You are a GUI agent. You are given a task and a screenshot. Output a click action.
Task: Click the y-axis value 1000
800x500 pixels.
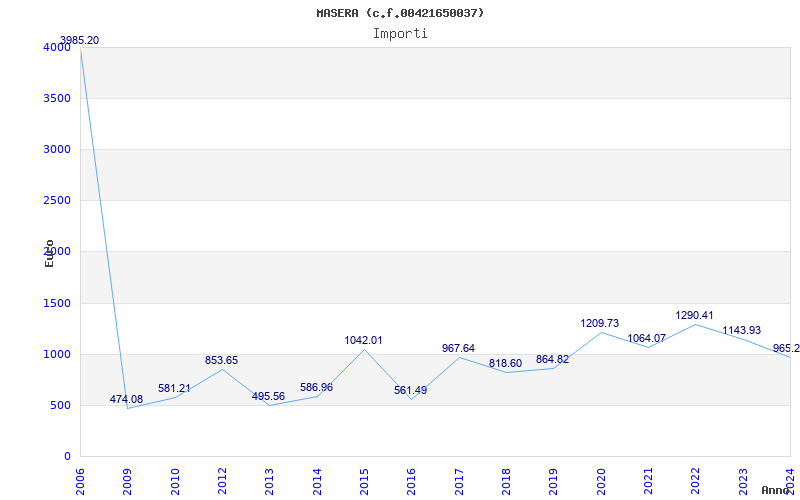(55, 355)
